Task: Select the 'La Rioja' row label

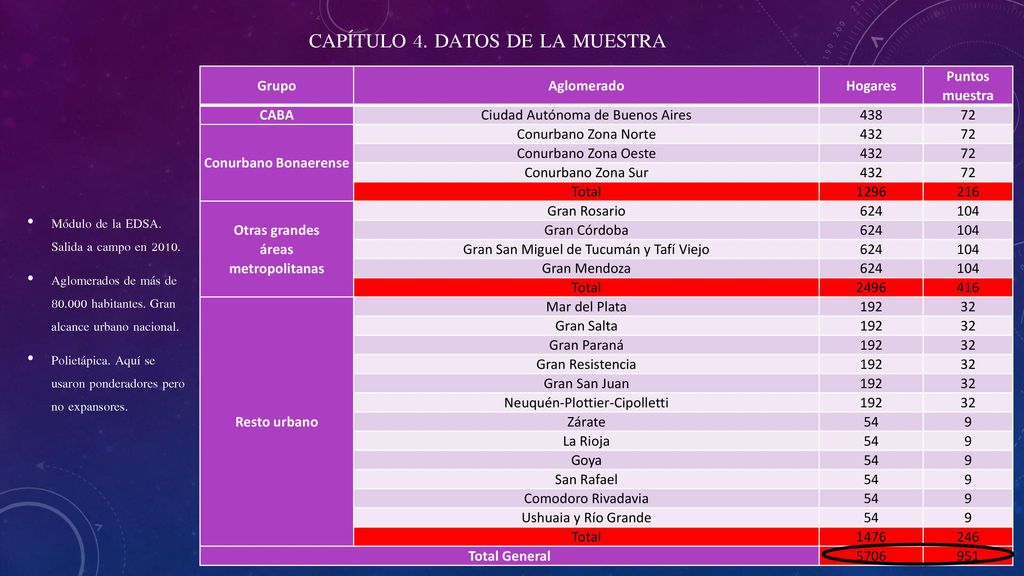Action: click(586, 441)
